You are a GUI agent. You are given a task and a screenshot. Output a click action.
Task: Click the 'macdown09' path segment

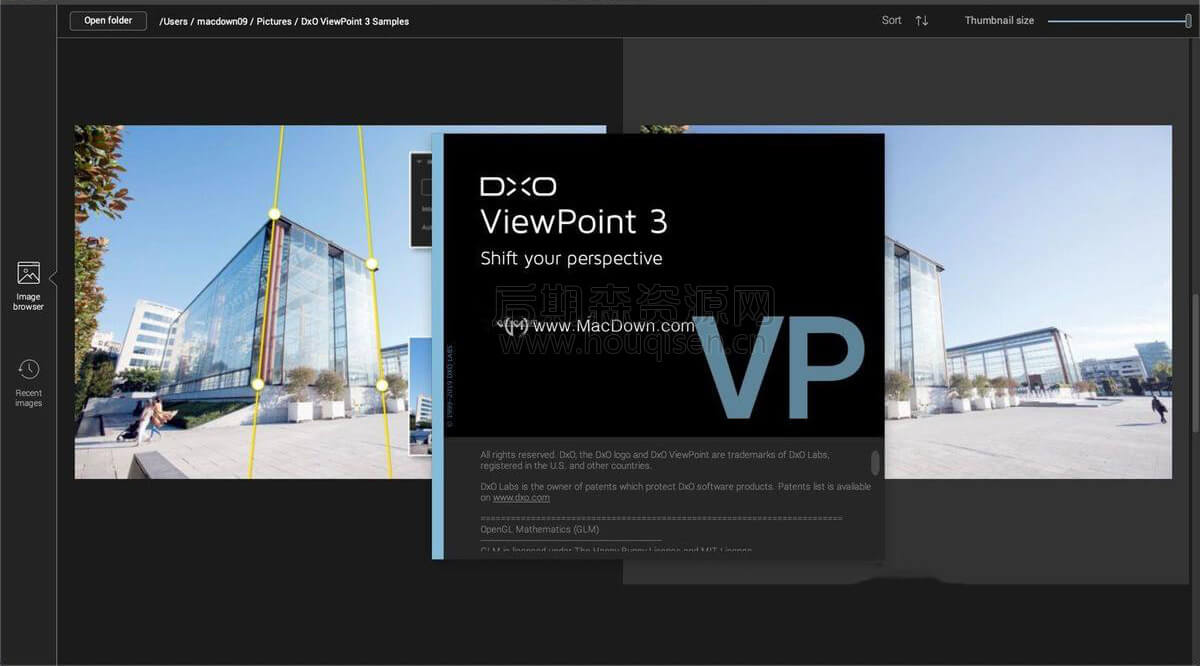coord(222,21)
